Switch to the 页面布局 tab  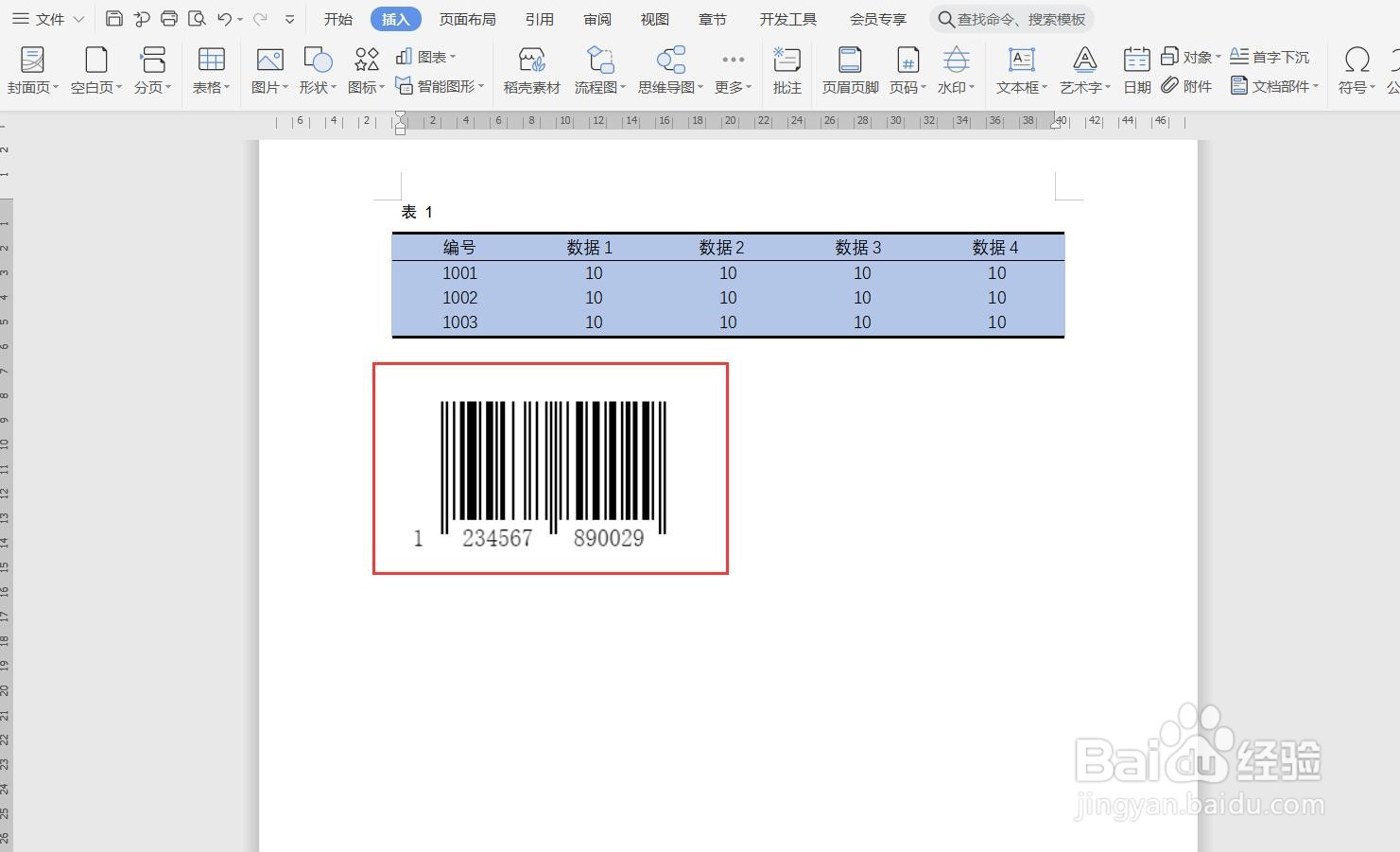(x=467, y=19)
